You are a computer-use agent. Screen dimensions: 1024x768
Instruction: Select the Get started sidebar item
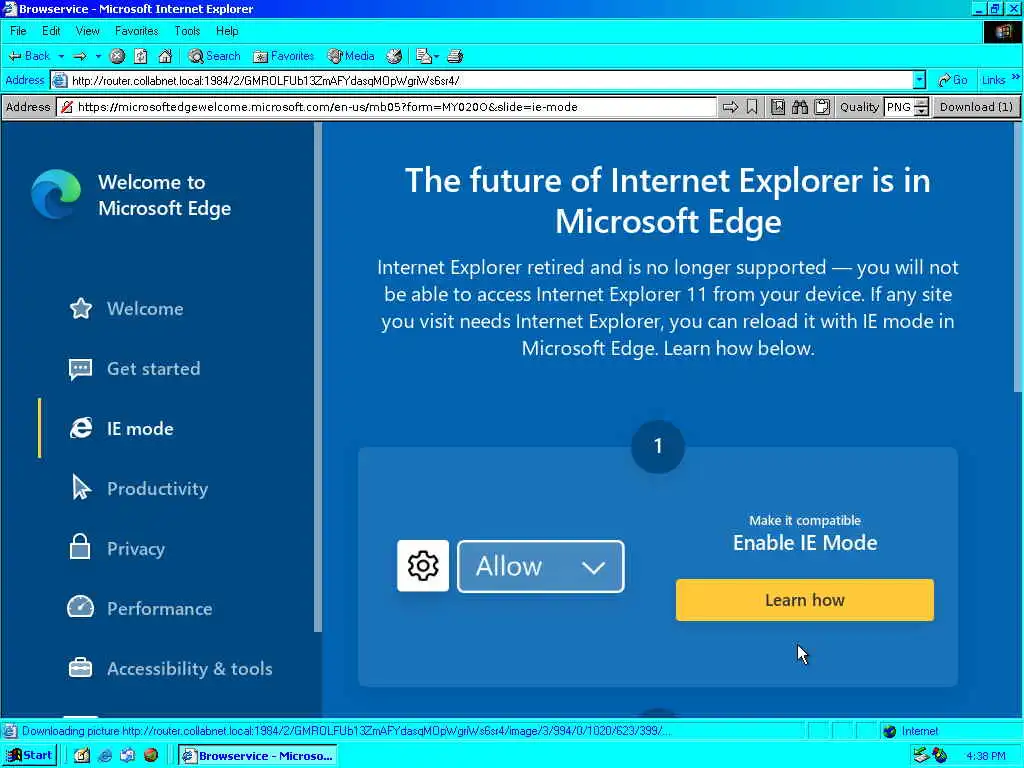coord(135,368)
